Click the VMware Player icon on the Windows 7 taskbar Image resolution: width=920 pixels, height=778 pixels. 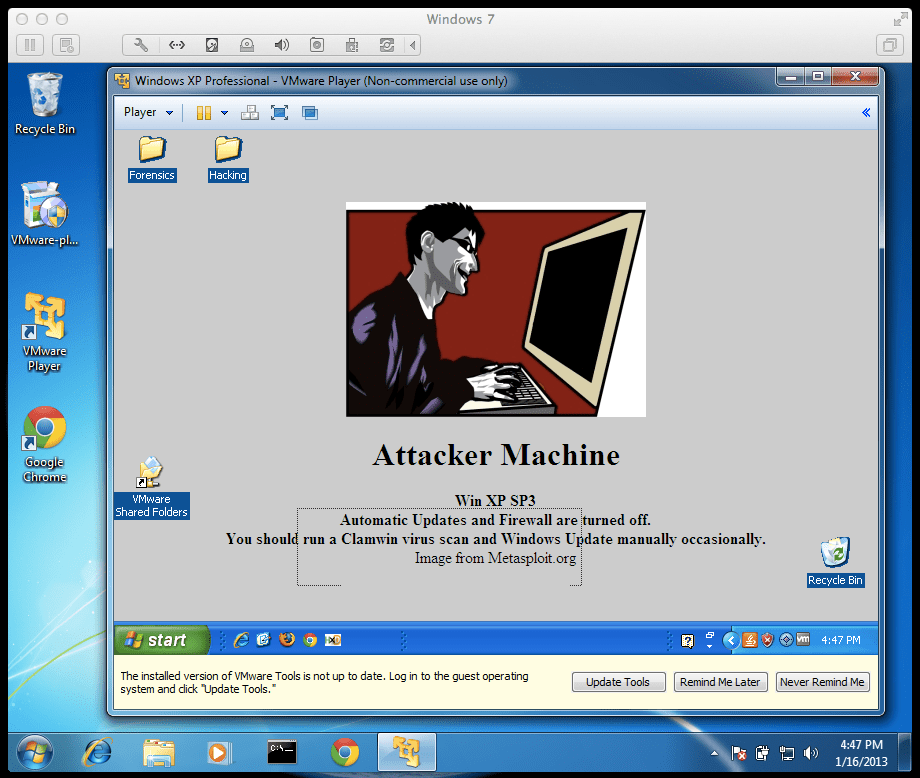pos(406,753)
